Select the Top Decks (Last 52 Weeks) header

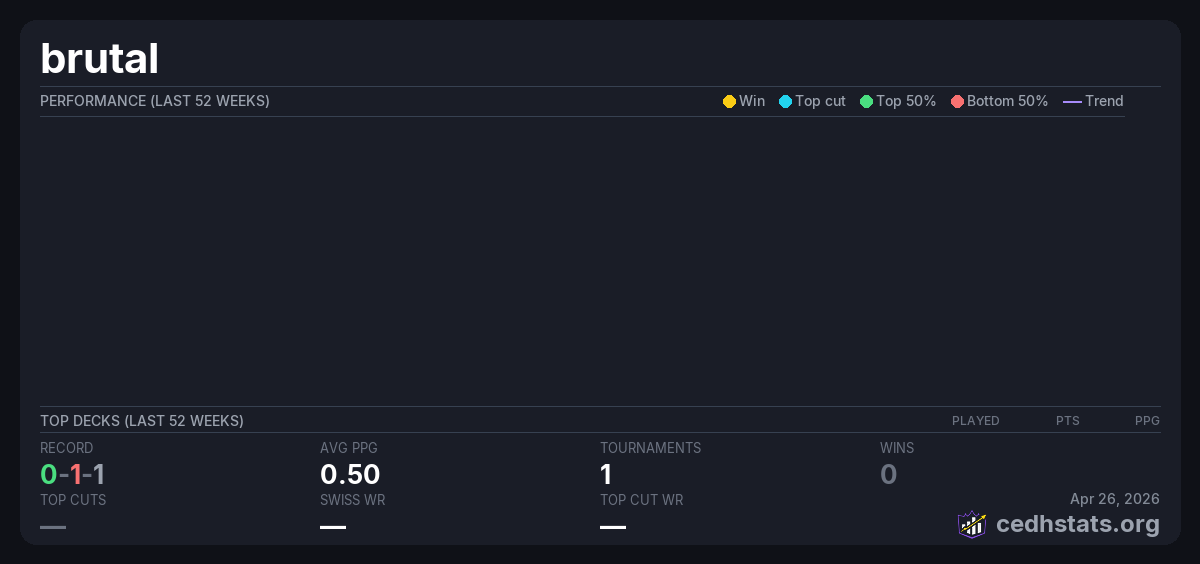click(142, 421)
